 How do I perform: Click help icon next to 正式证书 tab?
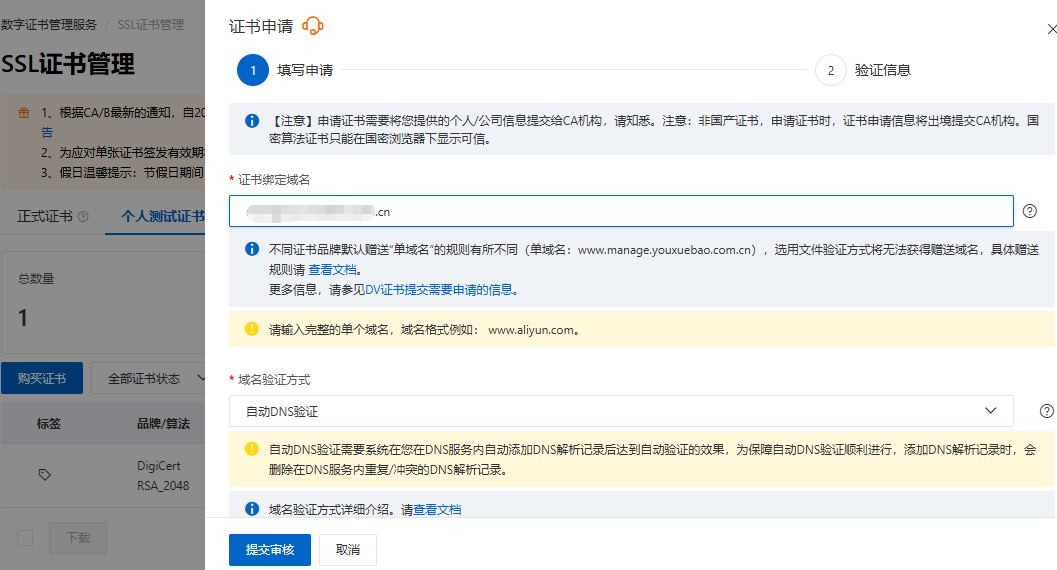83,216
